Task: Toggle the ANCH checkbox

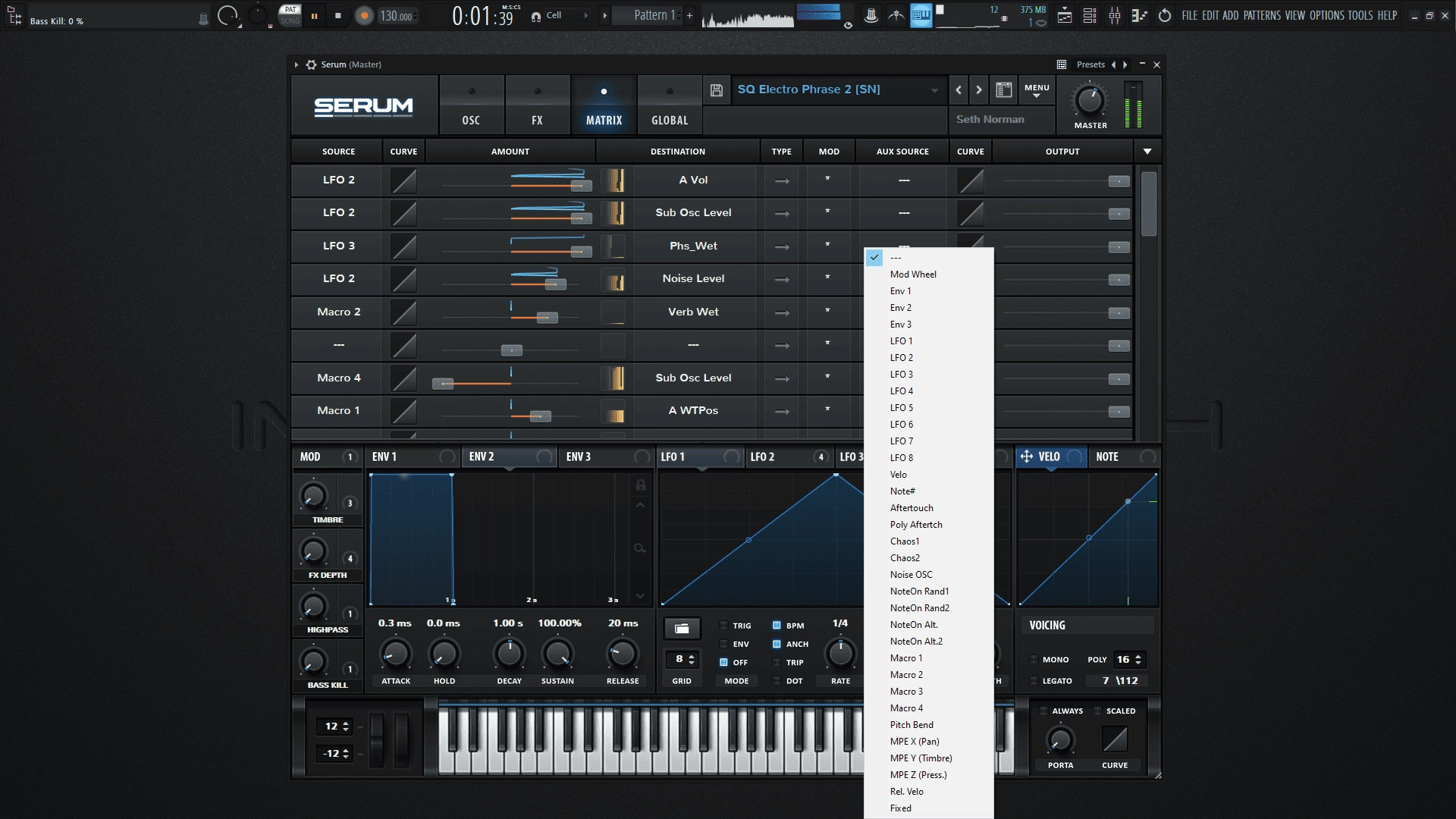Action: click(x=777, y=644)
